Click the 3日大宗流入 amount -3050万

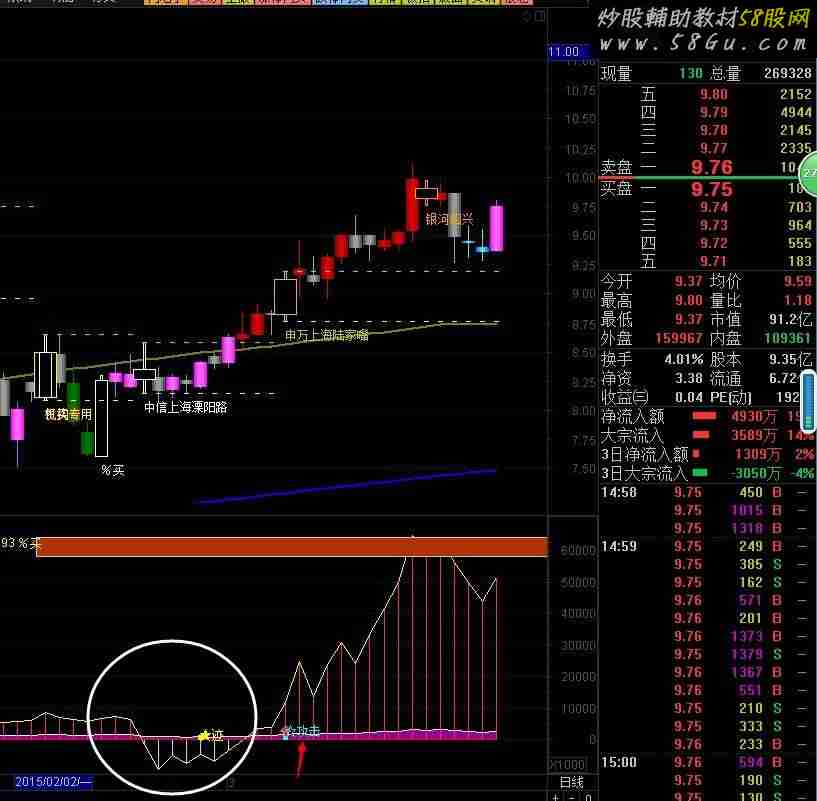point(755,473)
